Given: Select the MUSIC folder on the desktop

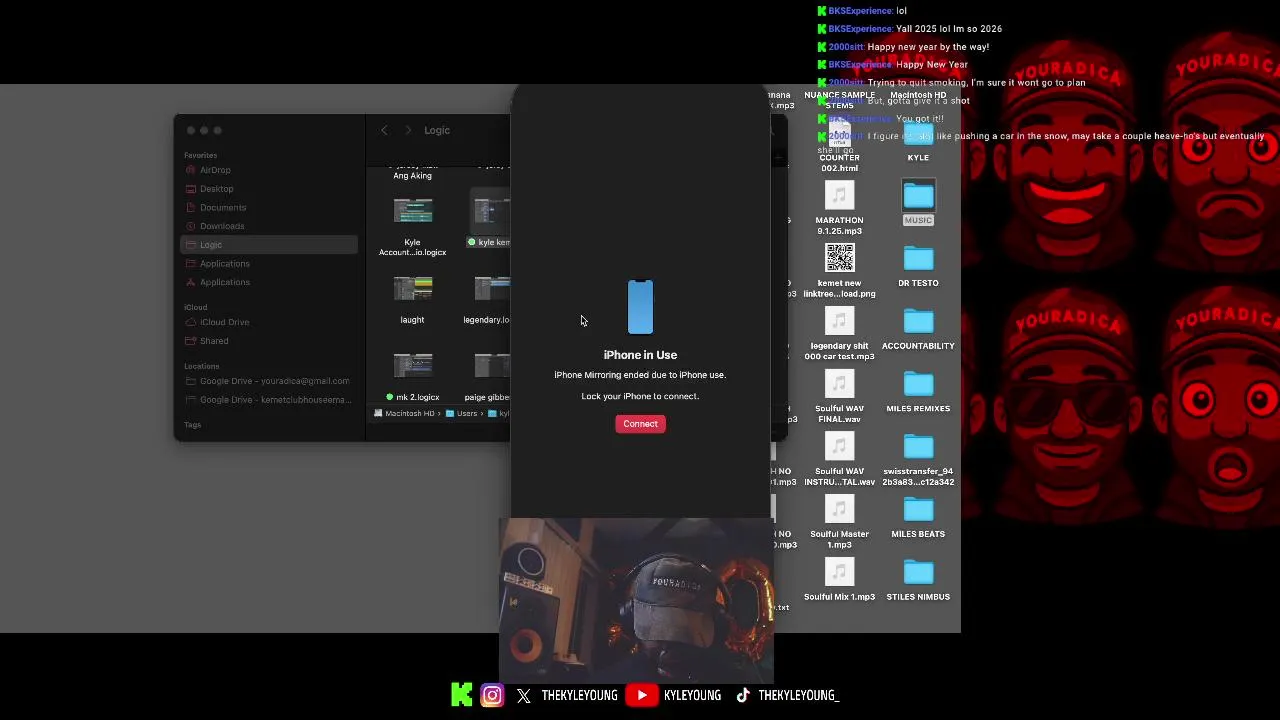Looking at the screenshot, I should click(918, 203).
